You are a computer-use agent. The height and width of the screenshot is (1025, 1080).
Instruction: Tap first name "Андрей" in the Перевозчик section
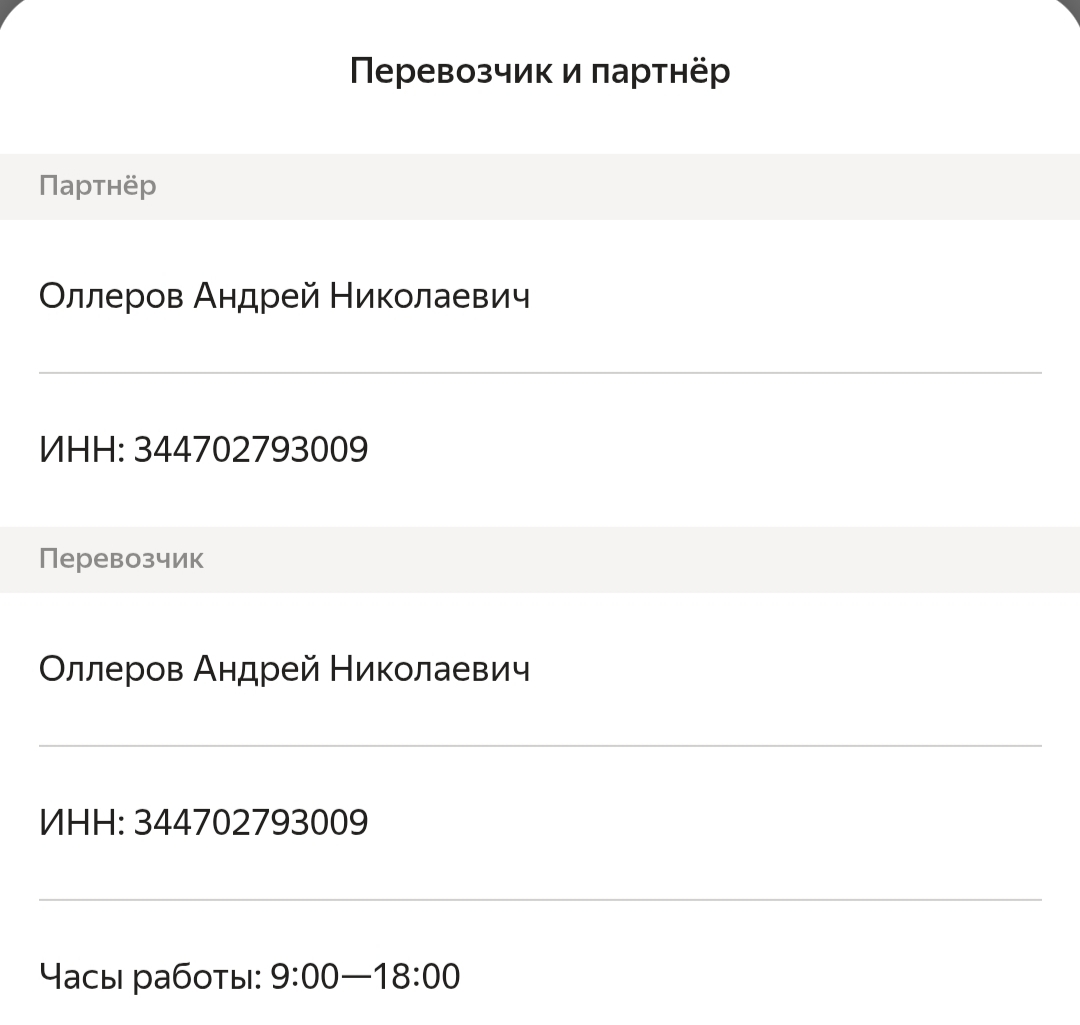click(256, 669)
